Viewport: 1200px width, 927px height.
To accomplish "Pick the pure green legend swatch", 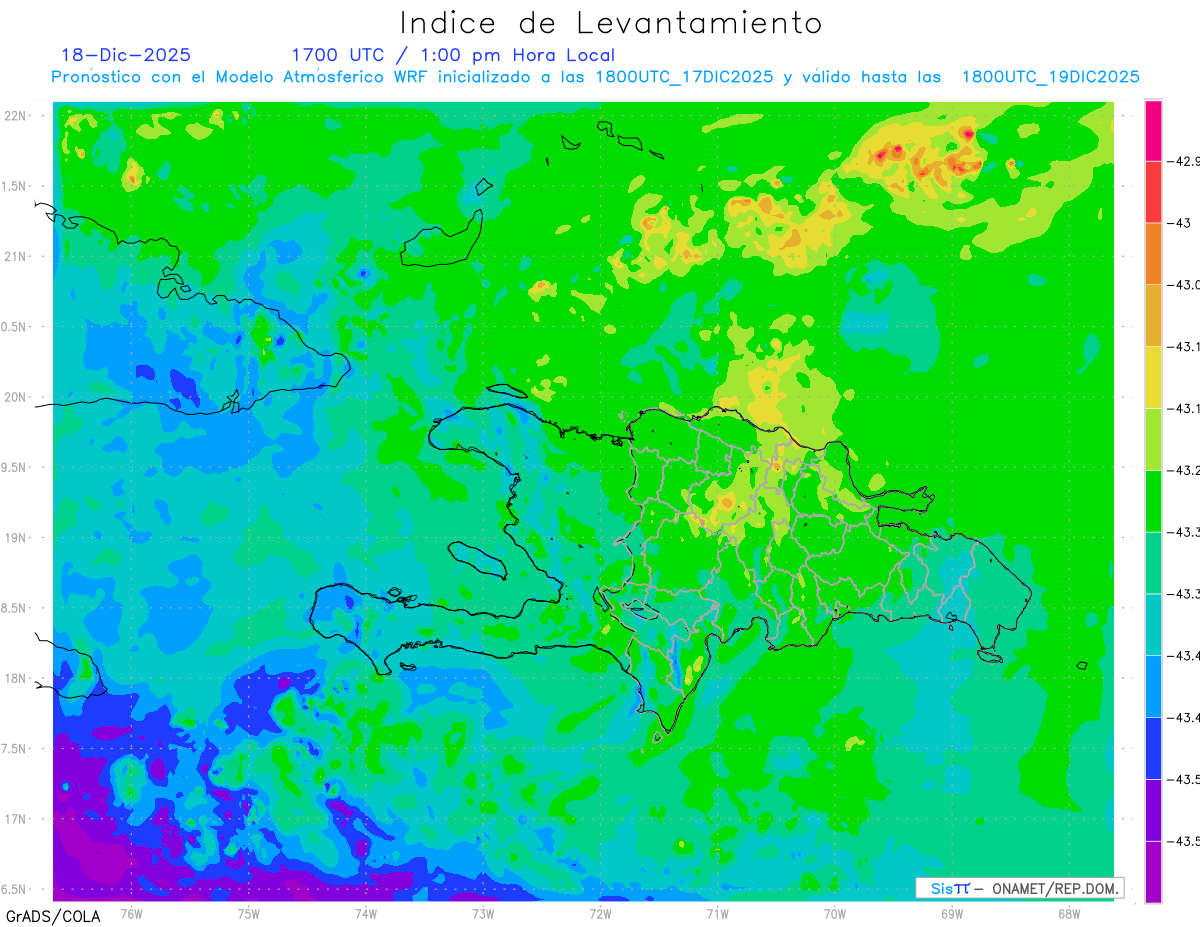I will click(x=1153, y=501).
